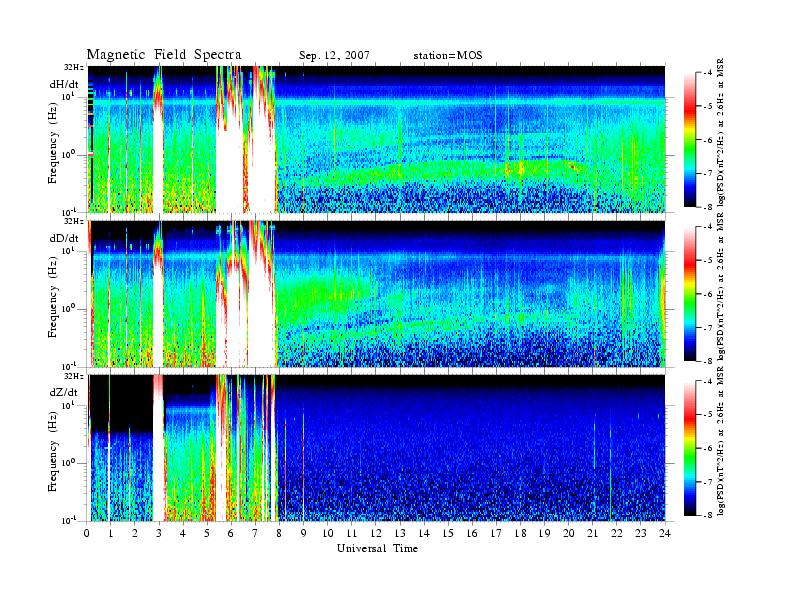Click hour "15" on the time axis
The height and width of the screenshot is (612, 792).
[448, 533]
